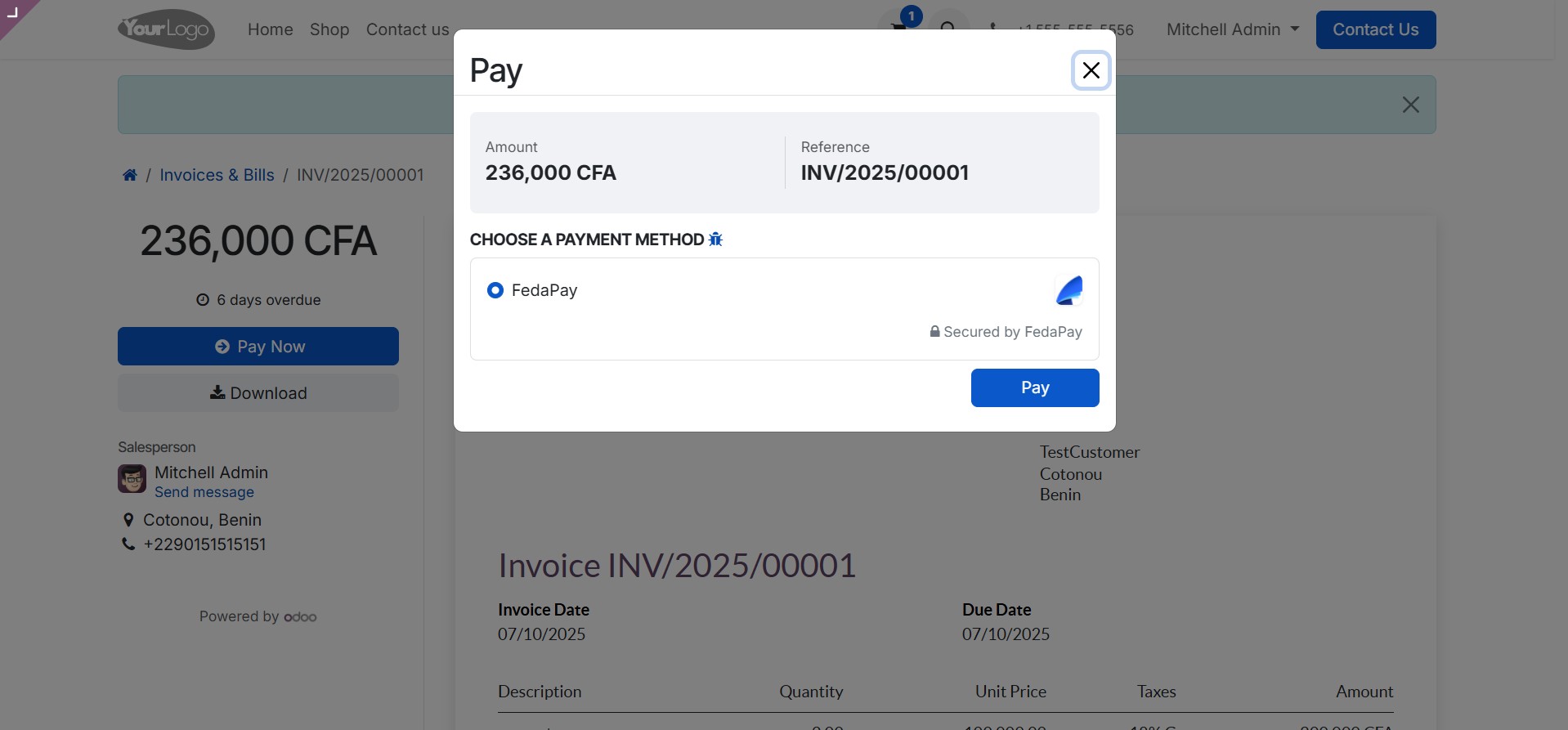Click the blue Pay button
This screenshot has height=730, width=1568.
(1034, 387)
